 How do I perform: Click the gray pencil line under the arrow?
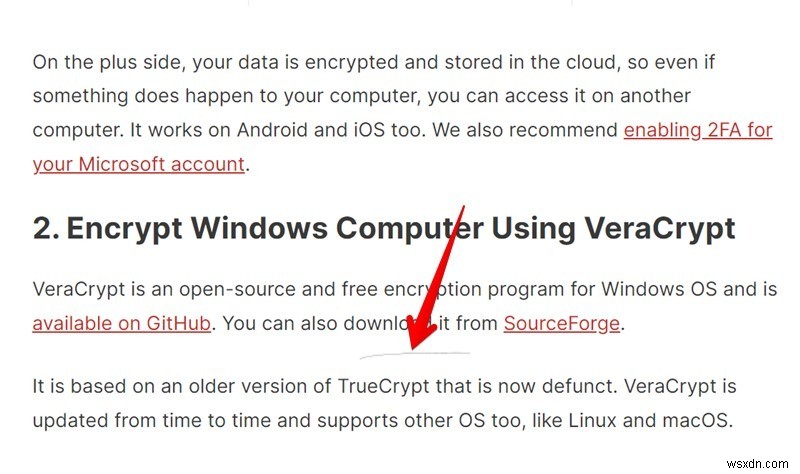point(413,354)
